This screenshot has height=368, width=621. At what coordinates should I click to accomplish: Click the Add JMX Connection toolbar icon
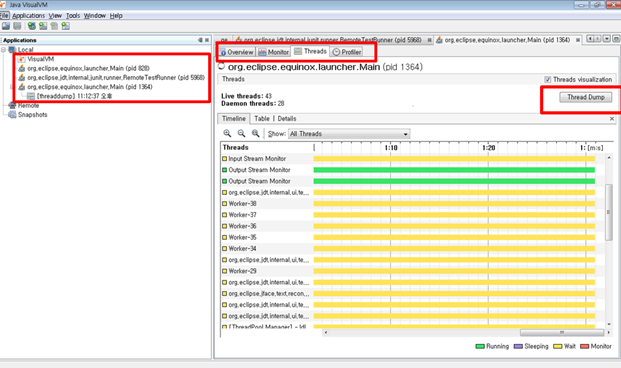43,26
